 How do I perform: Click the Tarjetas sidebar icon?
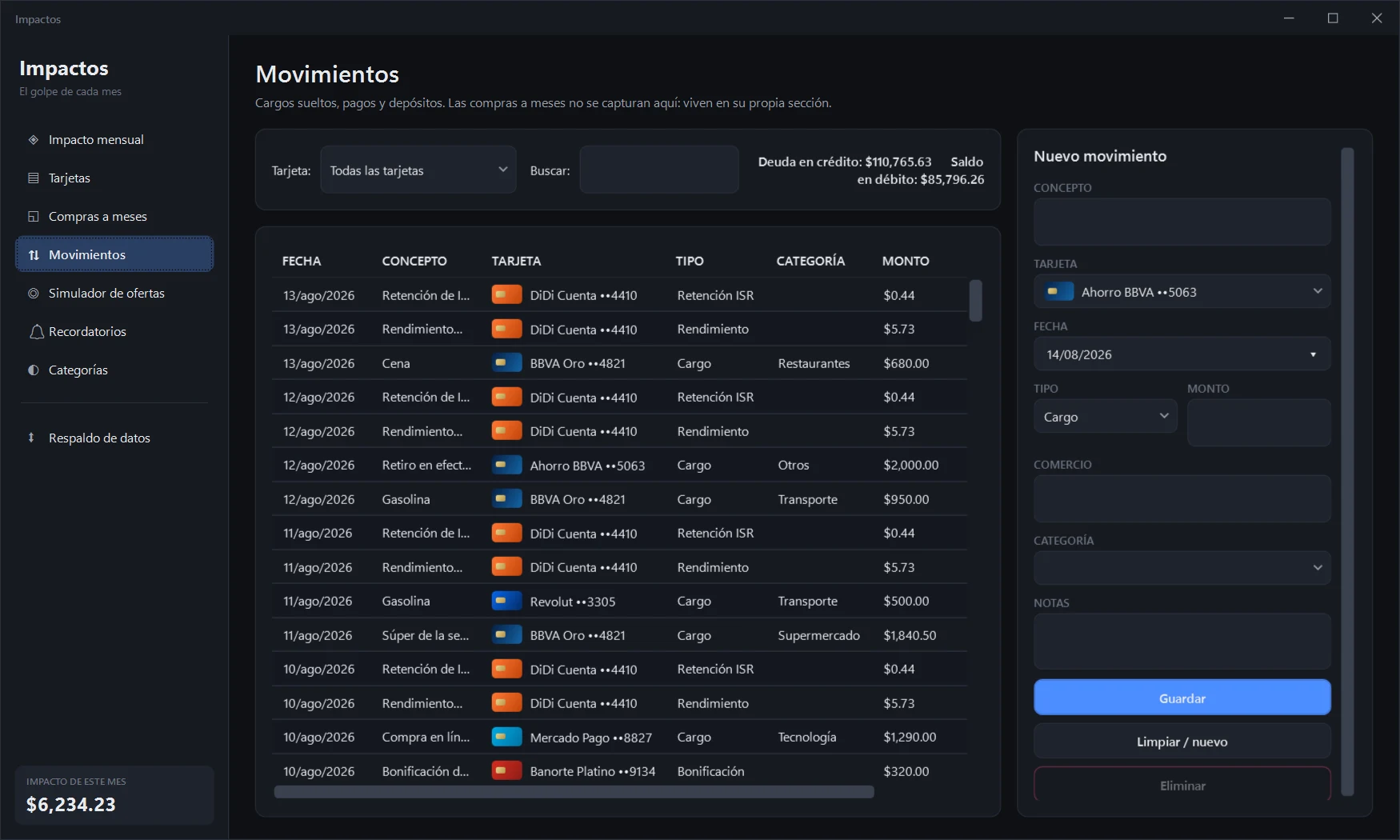click(x=34, y=178)
